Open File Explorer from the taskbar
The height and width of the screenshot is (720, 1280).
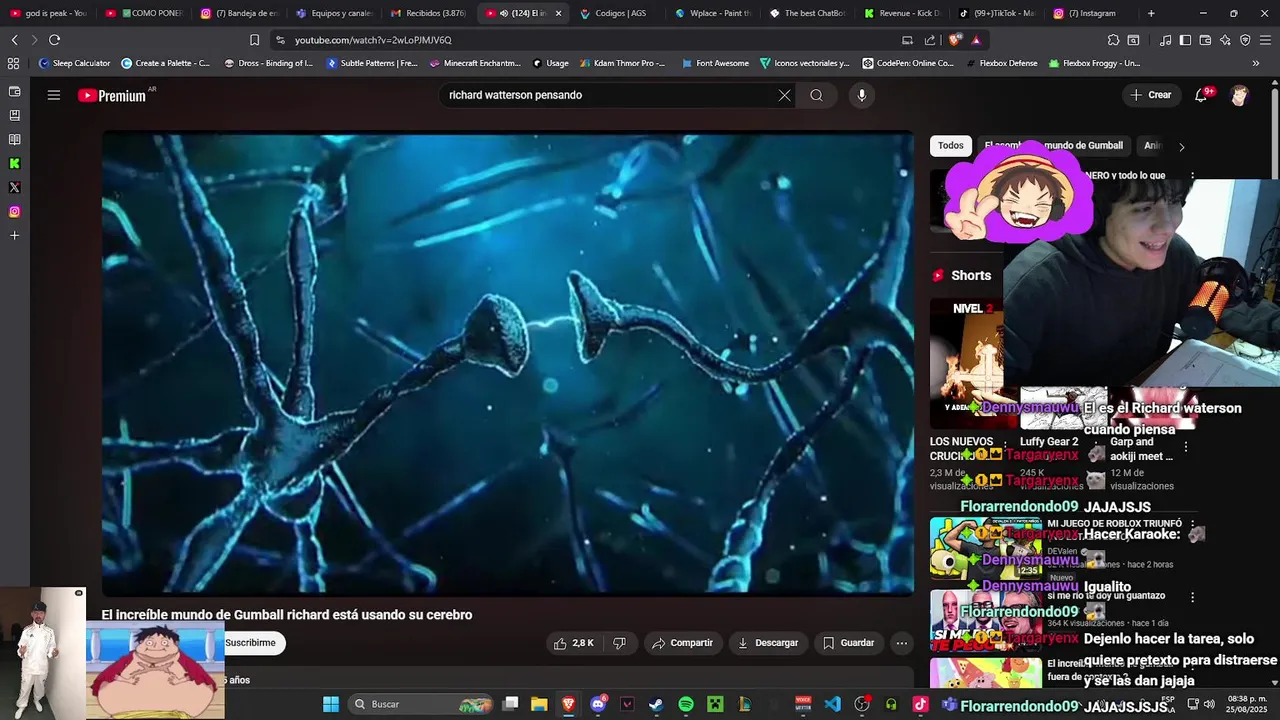(x=539, y=704)
